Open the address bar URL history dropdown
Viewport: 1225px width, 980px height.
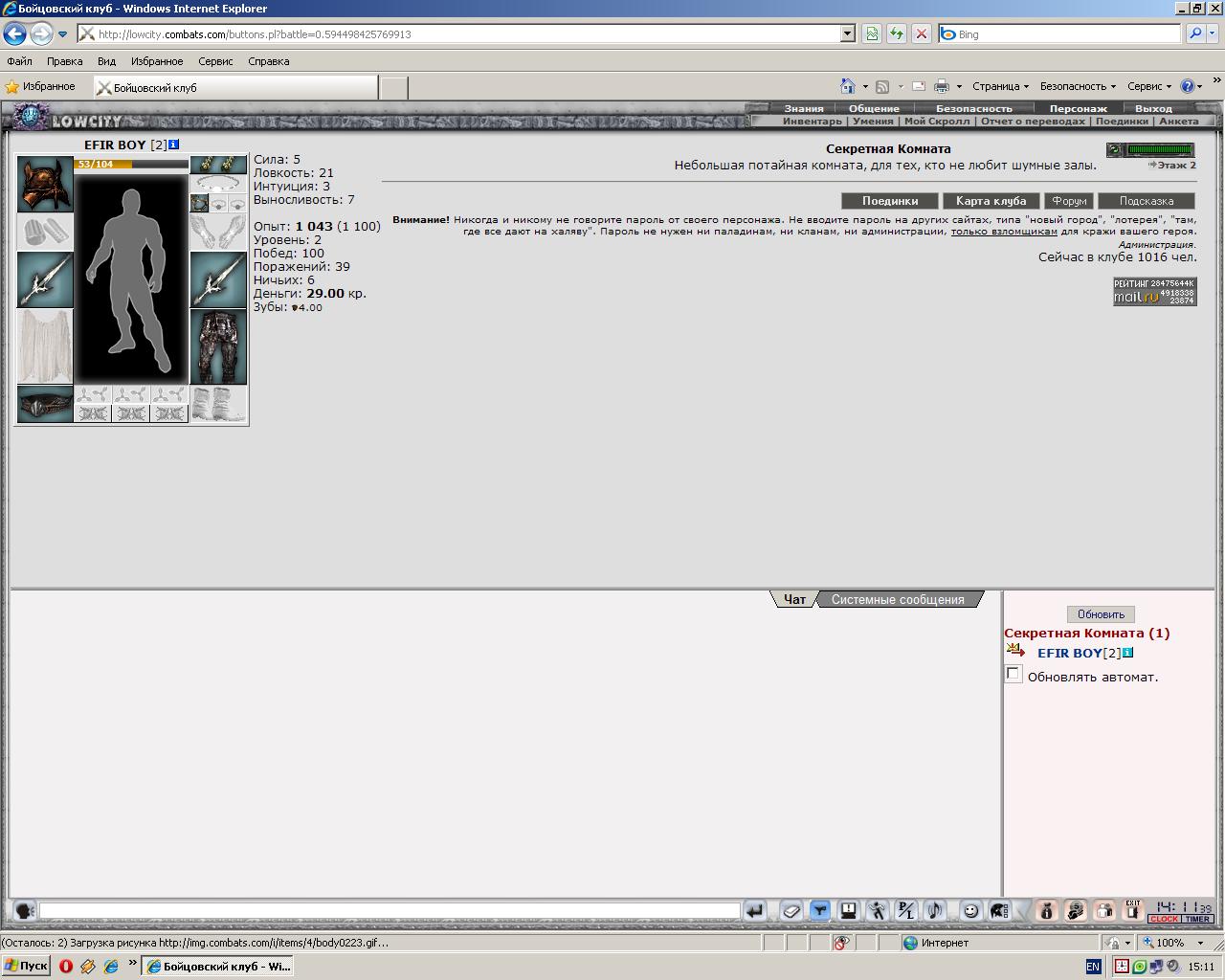coord(847,33)
